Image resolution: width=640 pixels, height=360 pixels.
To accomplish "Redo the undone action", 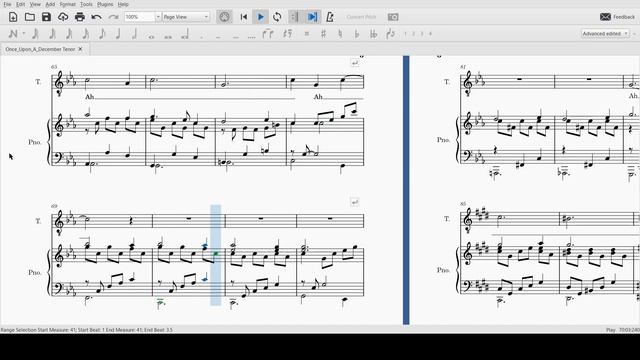I will pyautogui.click(x=113, y=17).
